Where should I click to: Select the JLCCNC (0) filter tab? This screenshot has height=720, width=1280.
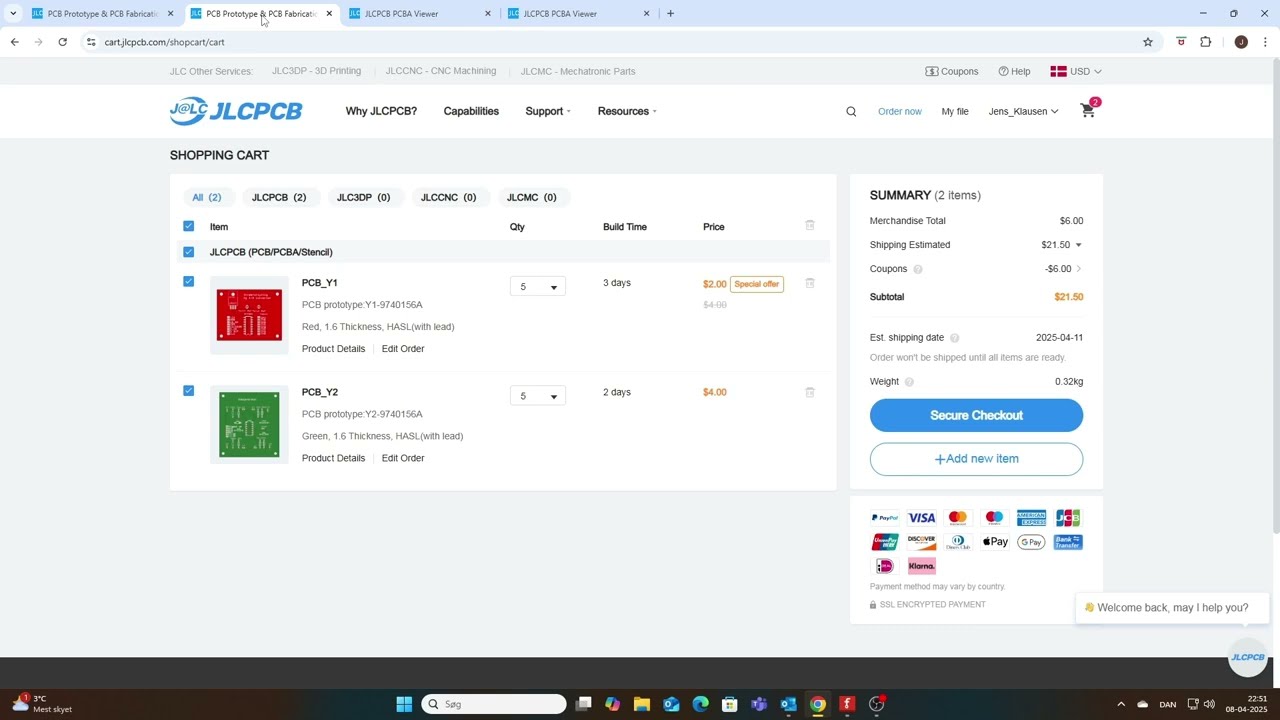point(448,197)
